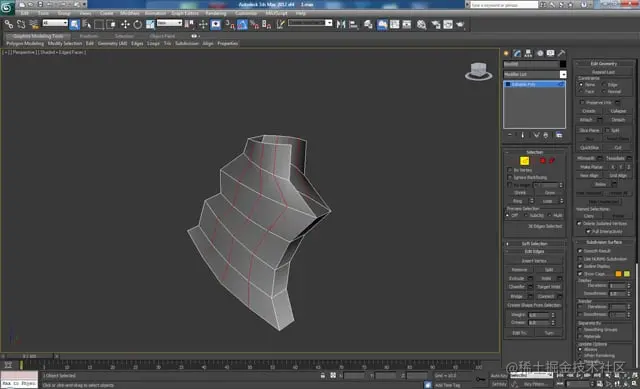
Task: Toggle Delete Isolated Vertices checkbox
Action: coord(579,223)
